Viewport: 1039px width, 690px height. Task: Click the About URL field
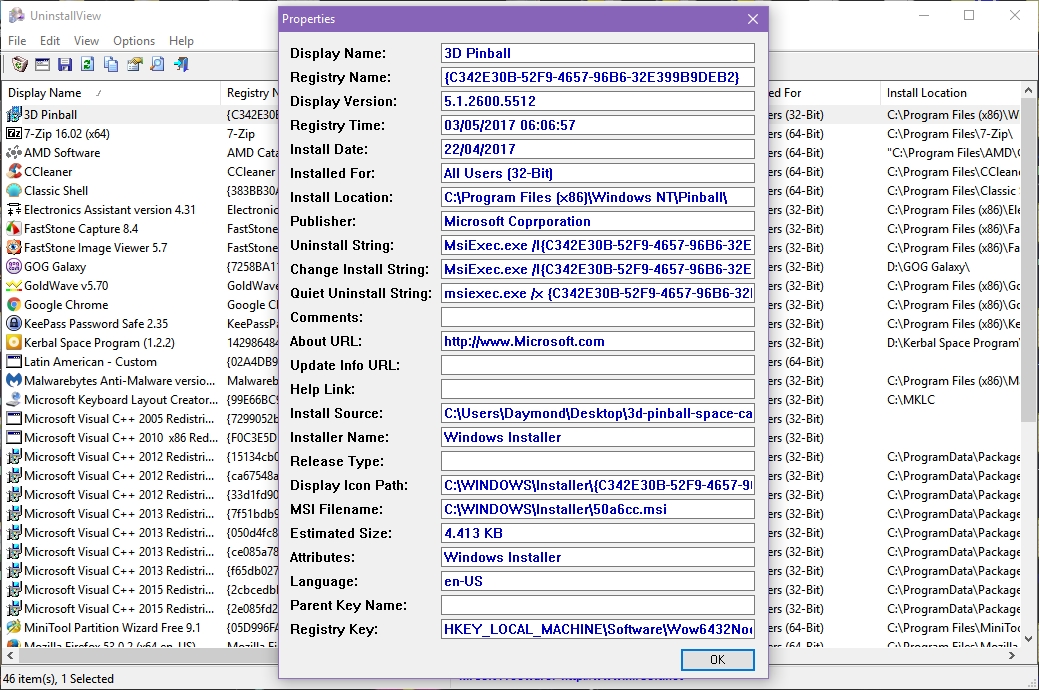(598, 341)
